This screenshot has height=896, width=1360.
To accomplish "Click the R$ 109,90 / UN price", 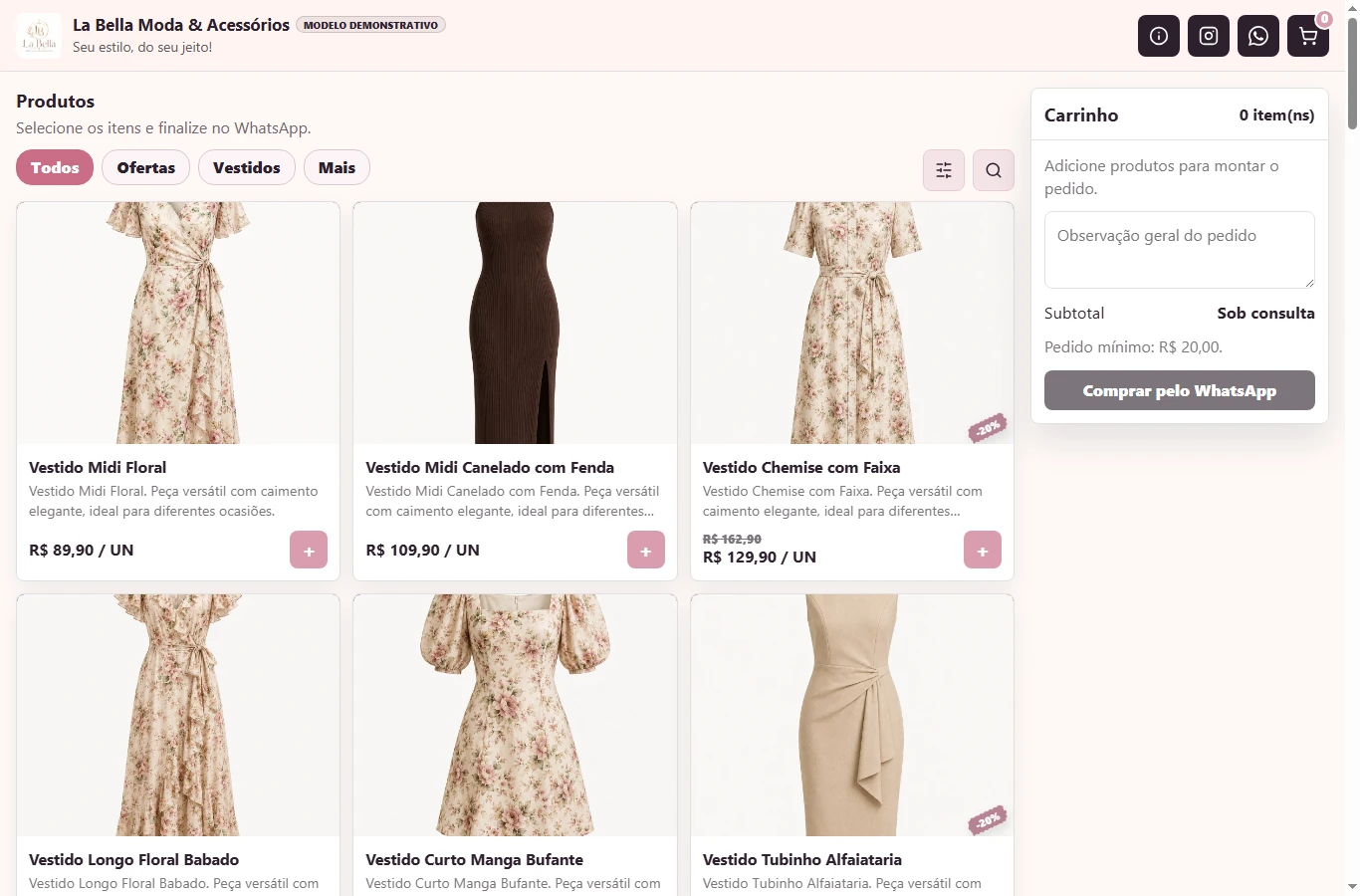I will tap(423, 550).
